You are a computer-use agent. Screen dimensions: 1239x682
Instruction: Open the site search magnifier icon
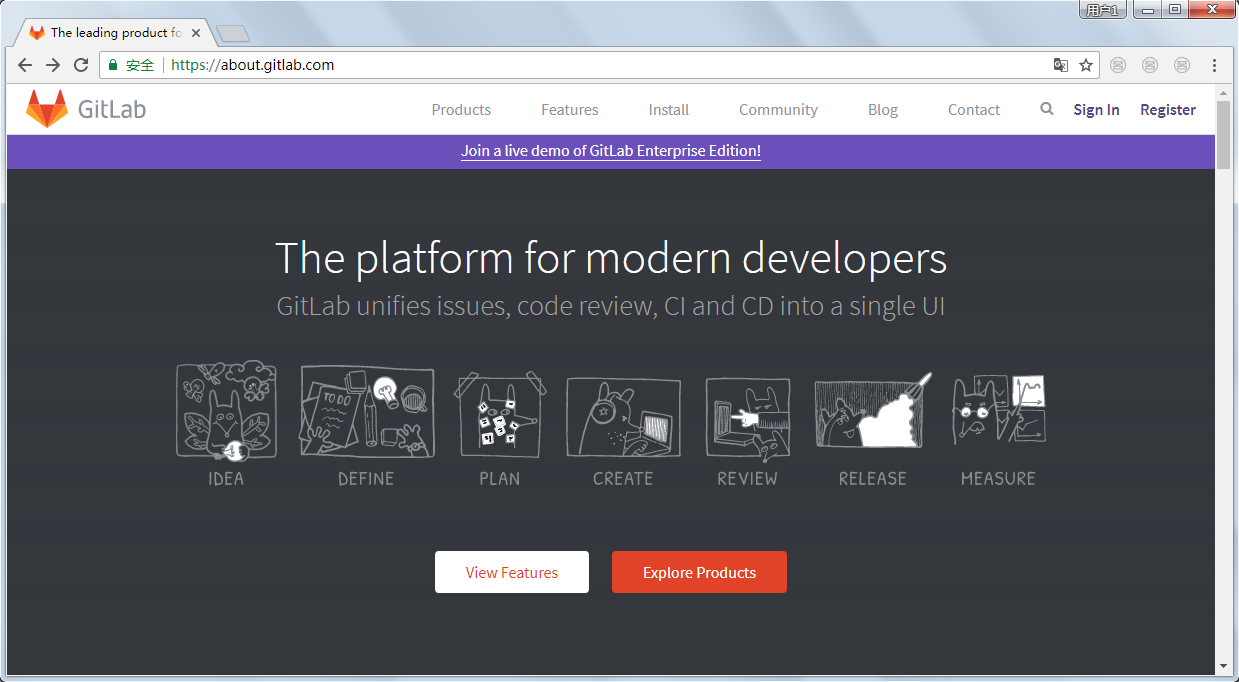1046,109
